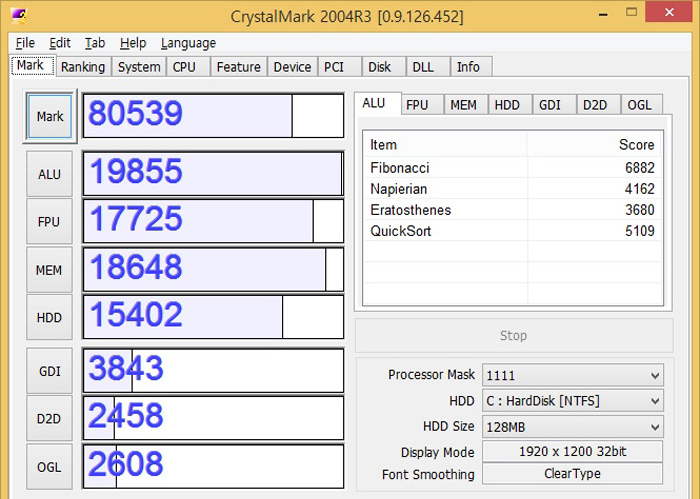Click the total Mark score bar 80539

coord(213,116)
